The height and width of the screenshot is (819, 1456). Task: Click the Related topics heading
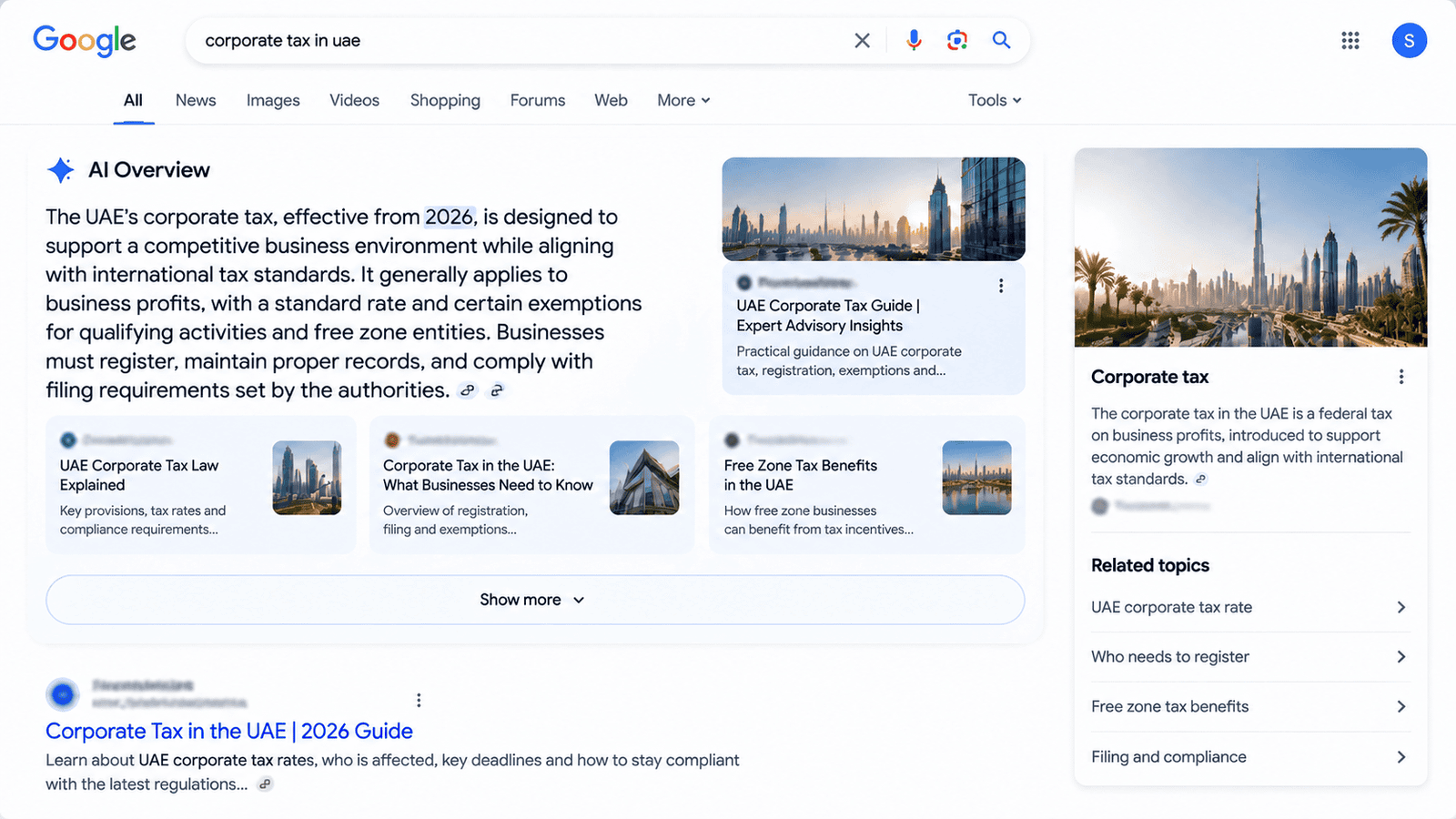(1150, 565)
